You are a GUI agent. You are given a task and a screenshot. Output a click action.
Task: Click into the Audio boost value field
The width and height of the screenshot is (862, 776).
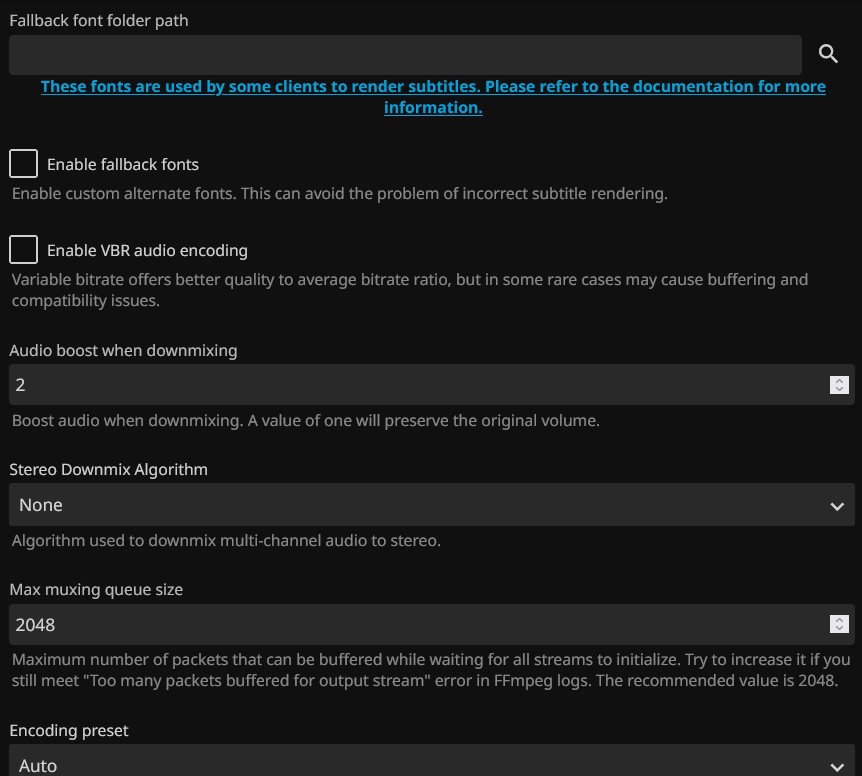tap(415, 384)
